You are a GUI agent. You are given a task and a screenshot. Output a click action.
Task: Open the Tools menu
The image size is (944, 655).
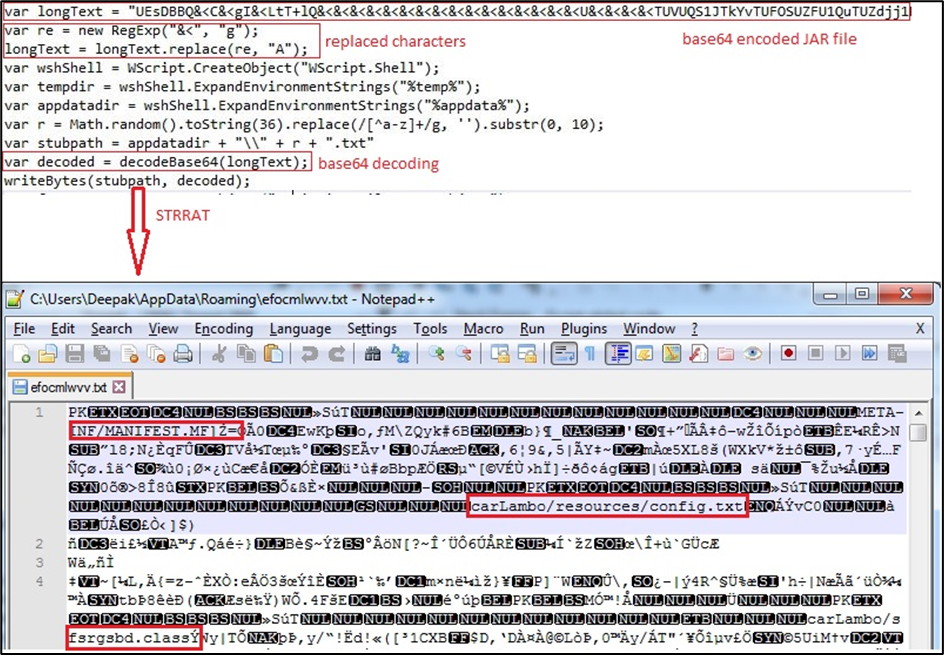[x=430, y=329]
